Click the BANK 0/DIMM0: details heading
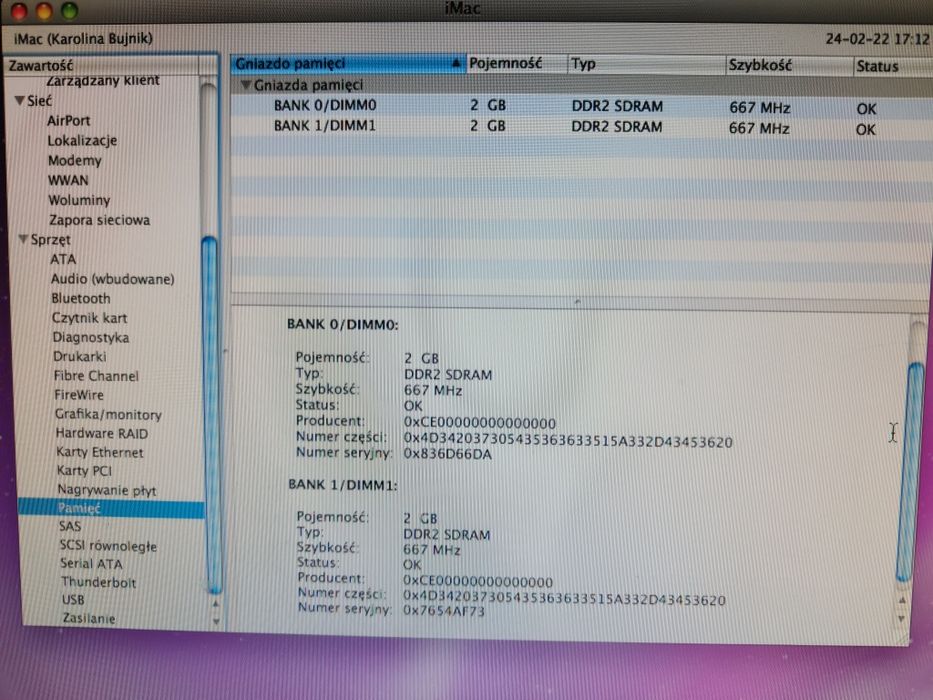The height and width of the screenshot is (700, 933). point(343,325)
